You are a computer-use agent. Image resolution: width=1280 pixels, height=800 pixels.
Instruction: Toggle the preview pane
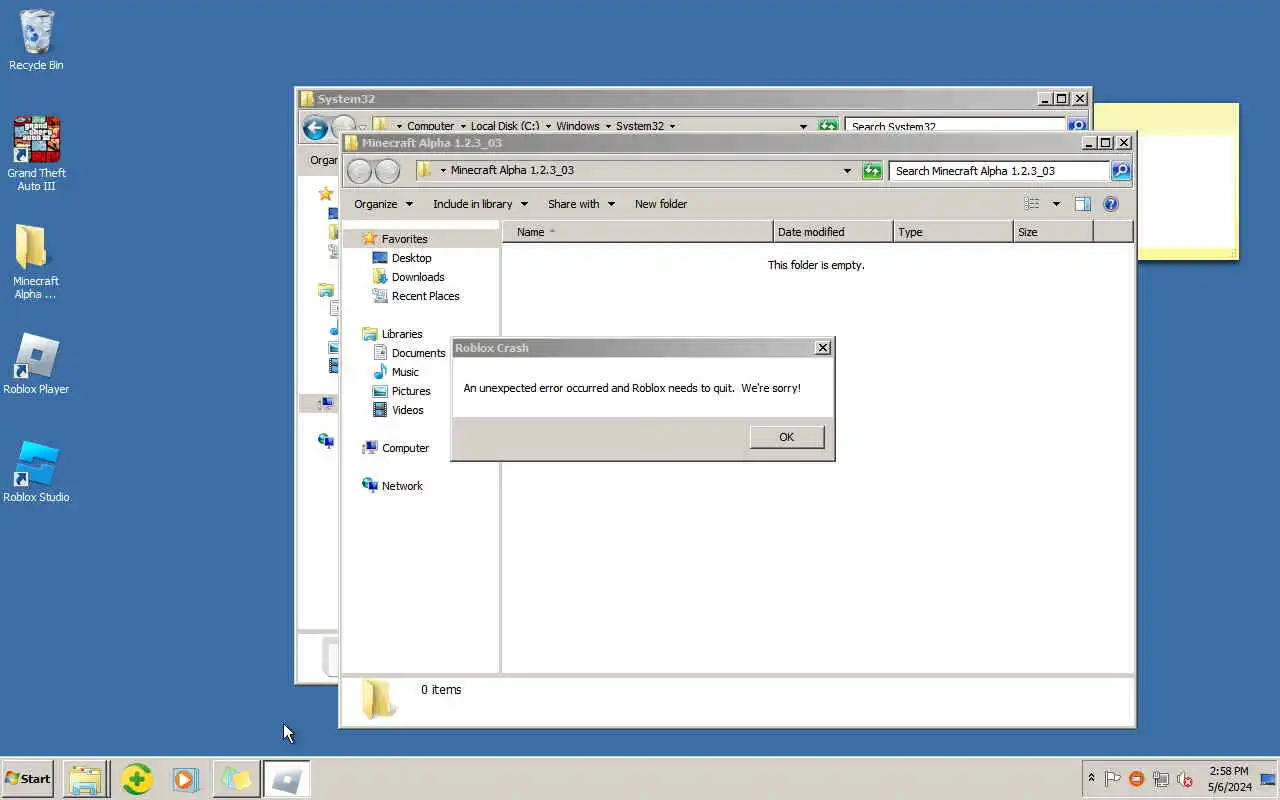pos(1083,204)
